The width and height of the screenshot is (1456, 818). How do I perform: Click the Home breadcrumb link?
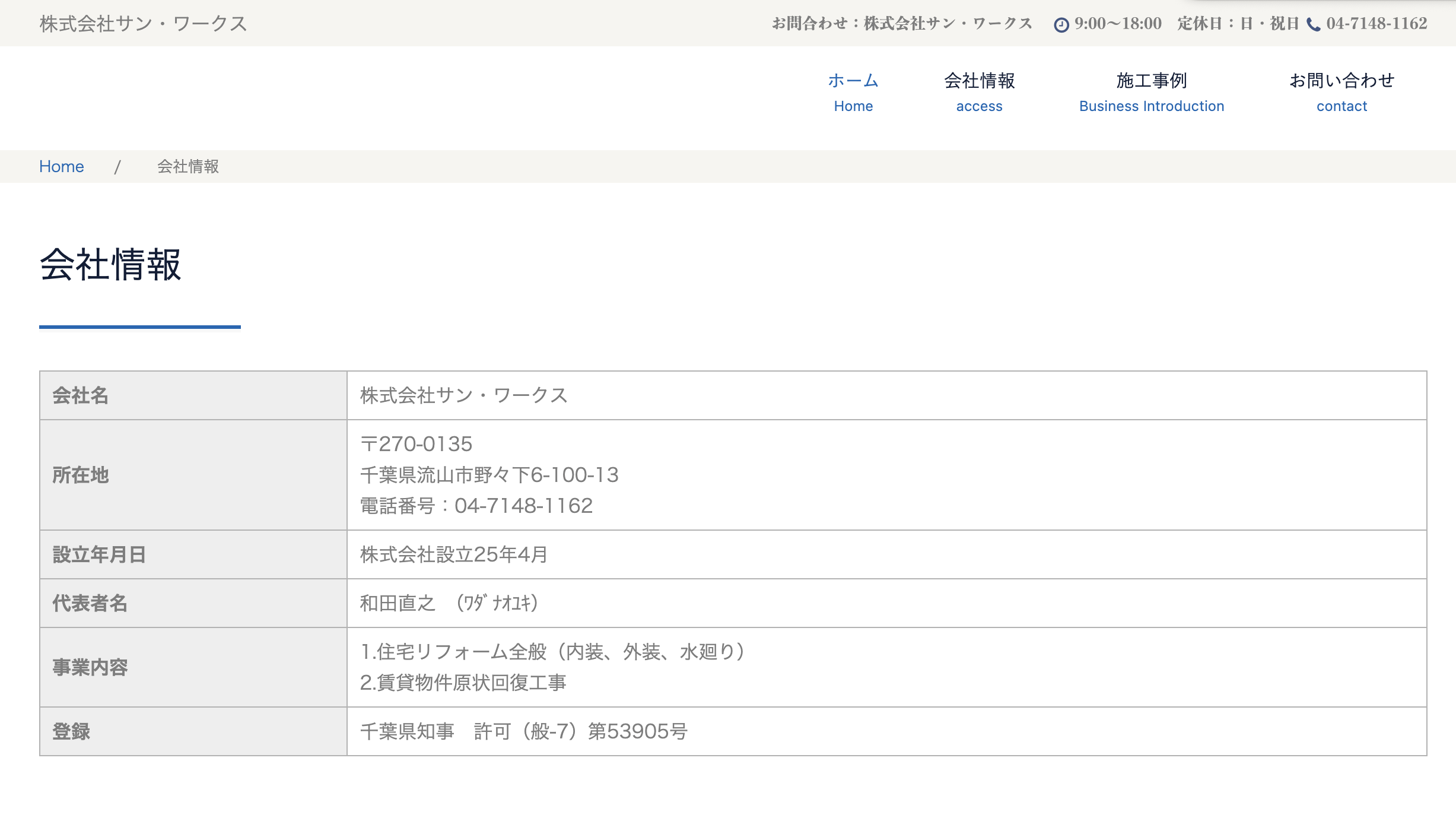pos(62,167)
